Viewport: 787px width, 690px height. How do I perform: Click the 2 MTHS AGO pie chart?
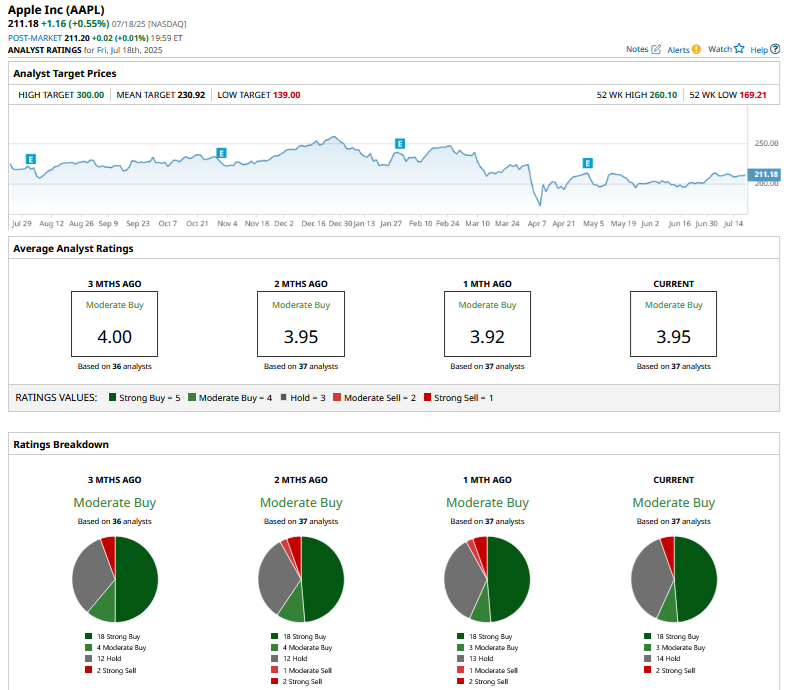[301, 579]
